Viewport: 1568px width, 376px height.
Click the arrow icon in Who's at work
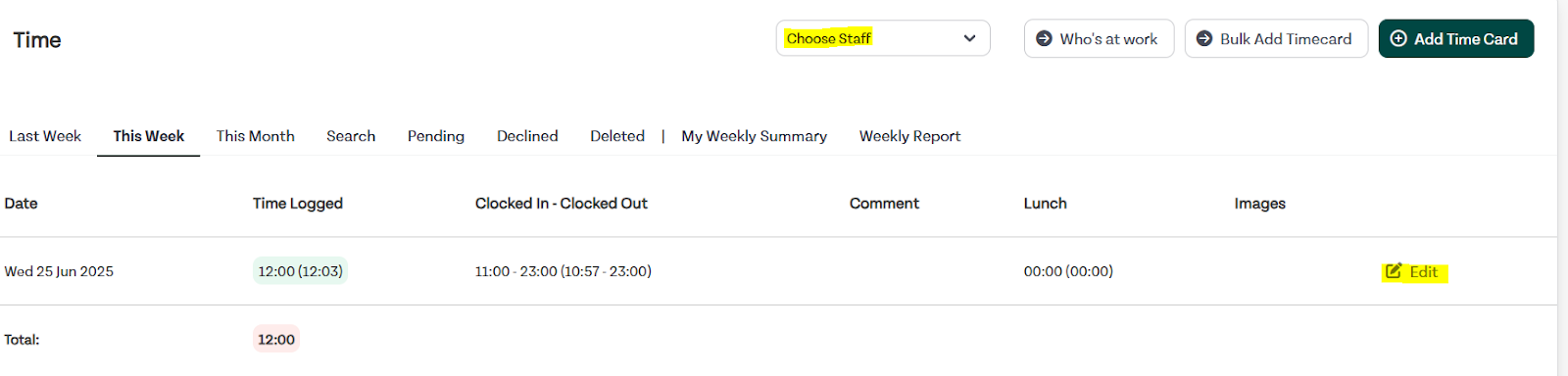(x=1044, y=38)
